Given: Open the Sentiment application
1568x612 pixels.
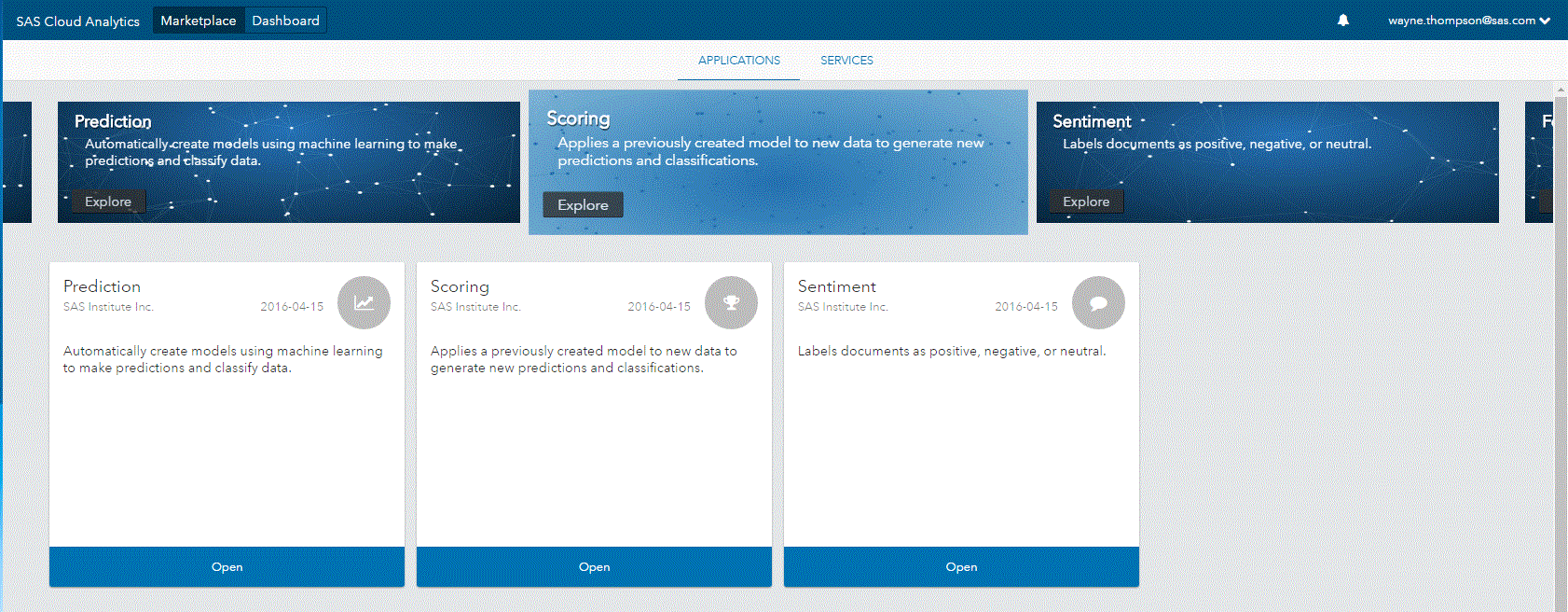Looking at the screenshot, I should [x=961, y=566].
